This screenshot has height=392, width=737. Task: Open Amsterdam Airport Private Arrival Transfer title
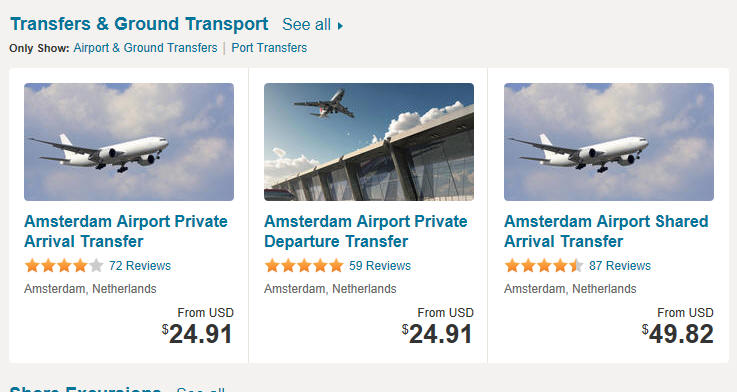click(x=126, y=231)
